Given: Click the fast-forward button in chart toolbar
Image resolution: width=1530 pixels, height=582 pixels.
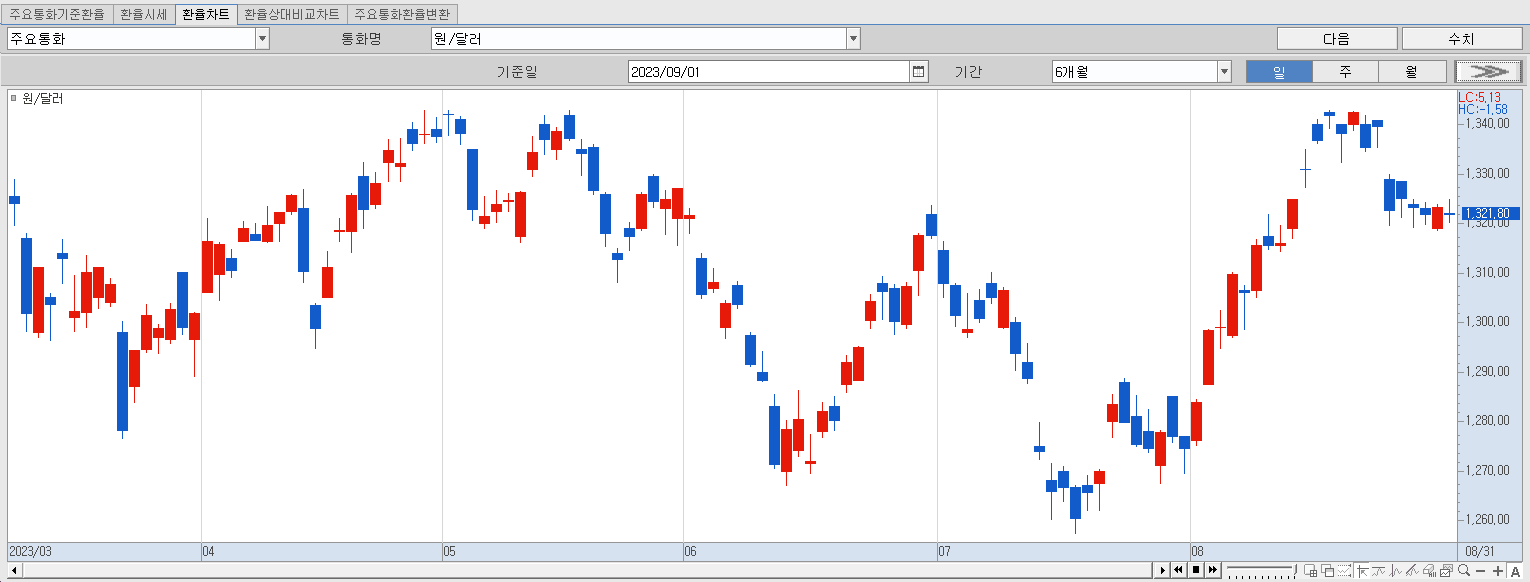Looking at the screenshot, I should [1212, 570].
